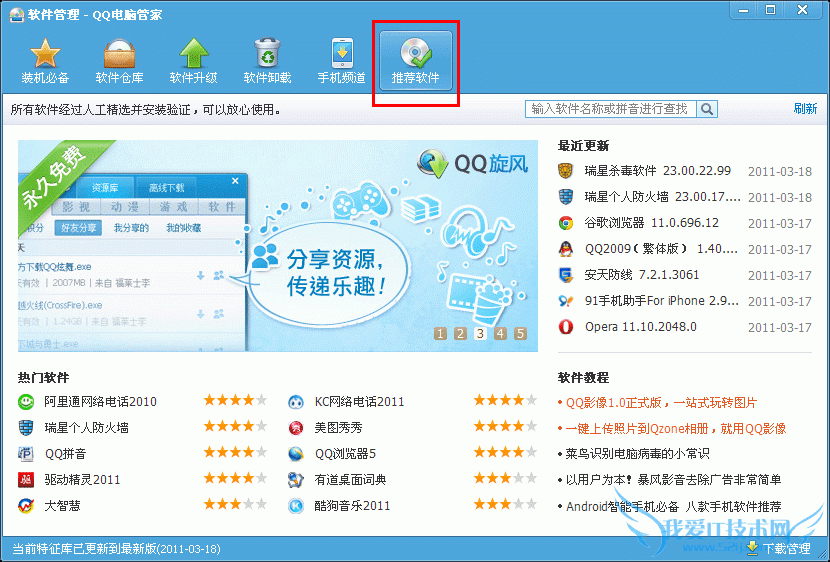This screenshot has width=830, height=562.
Task: Open QQ拼音 software link
Action: [66, 454]
